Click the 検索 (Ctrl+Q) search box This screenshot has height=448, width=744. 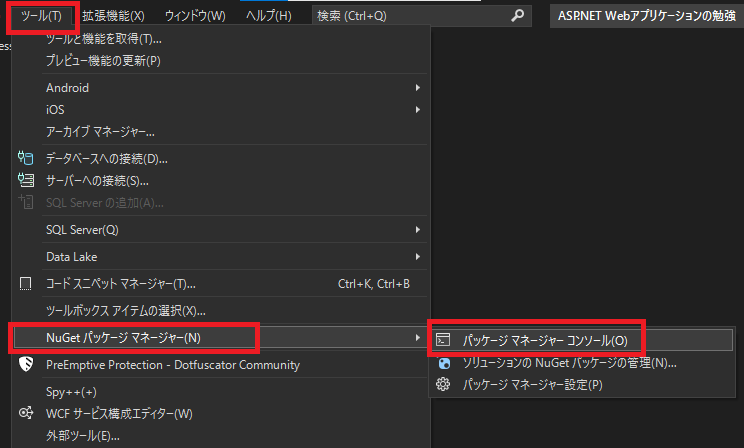(x=421, y=16)
